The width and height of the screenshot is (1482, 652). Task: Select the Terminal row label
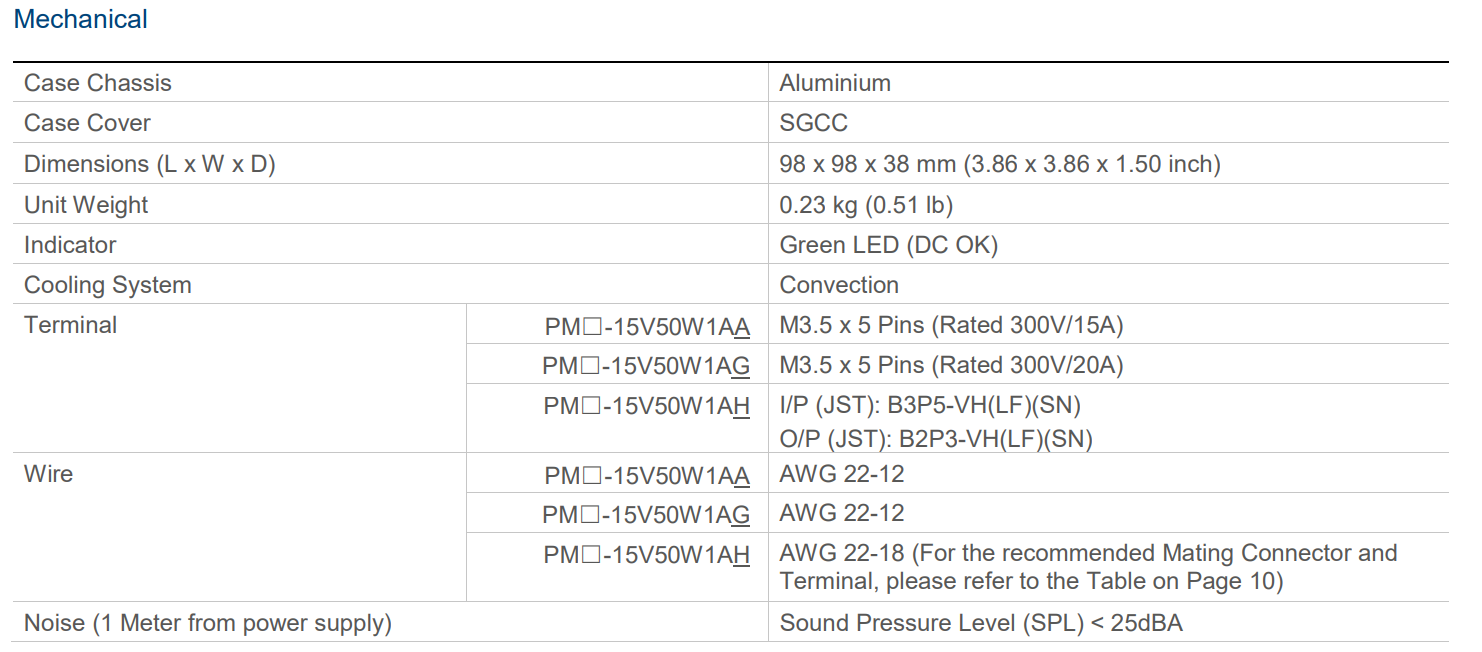pyautogui.click(x=70, y=325)
